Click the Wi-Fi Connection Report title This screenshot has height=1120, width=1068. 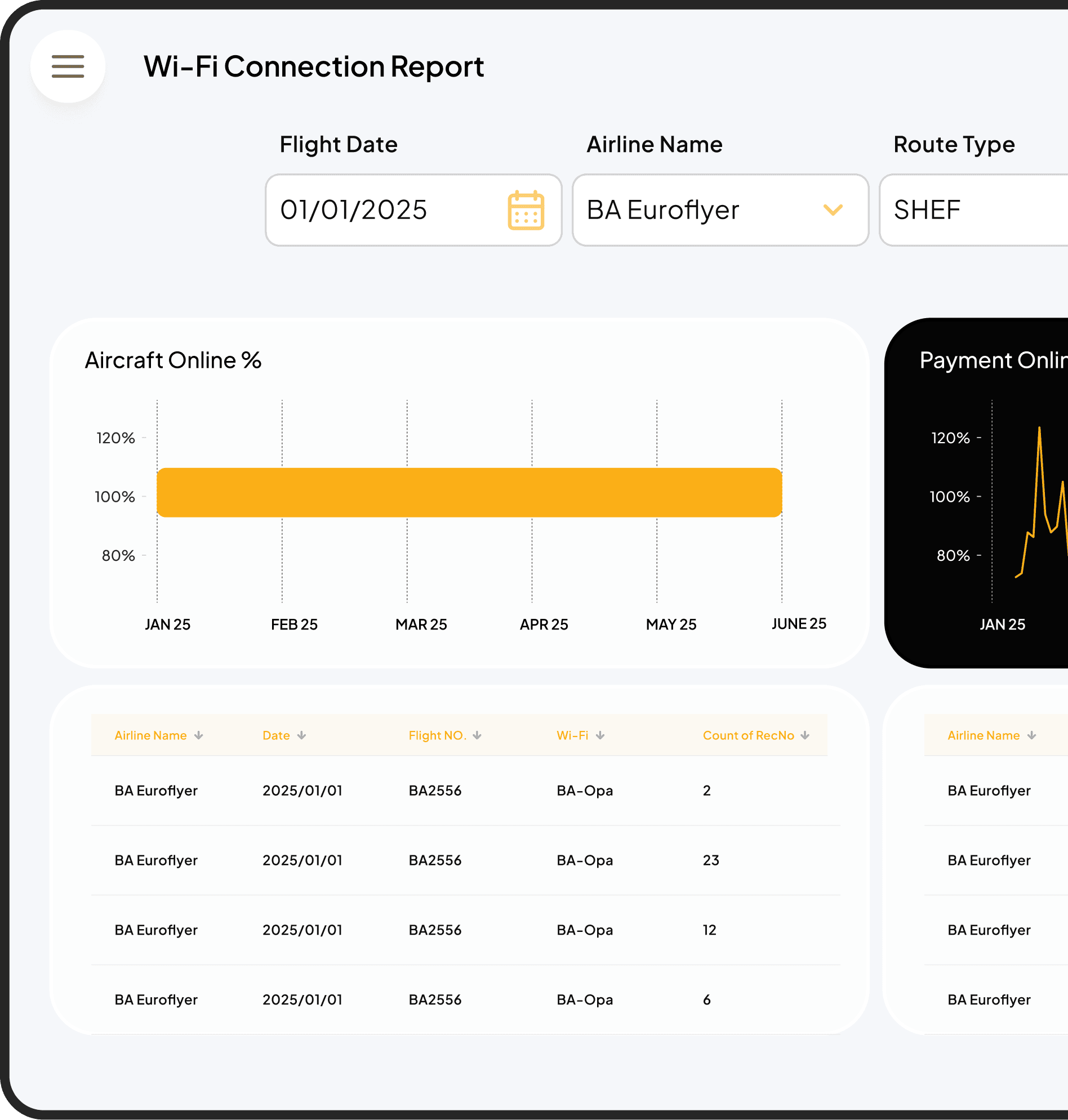[x=314, y=66]
